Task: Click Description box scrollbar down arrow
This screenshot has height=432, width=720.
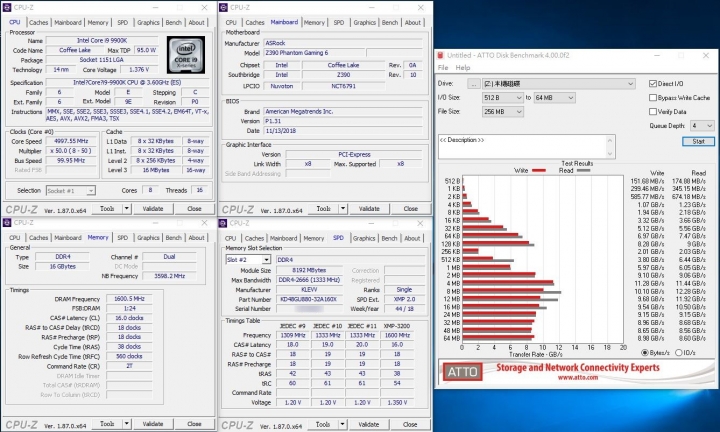Action: click(610, 154)
